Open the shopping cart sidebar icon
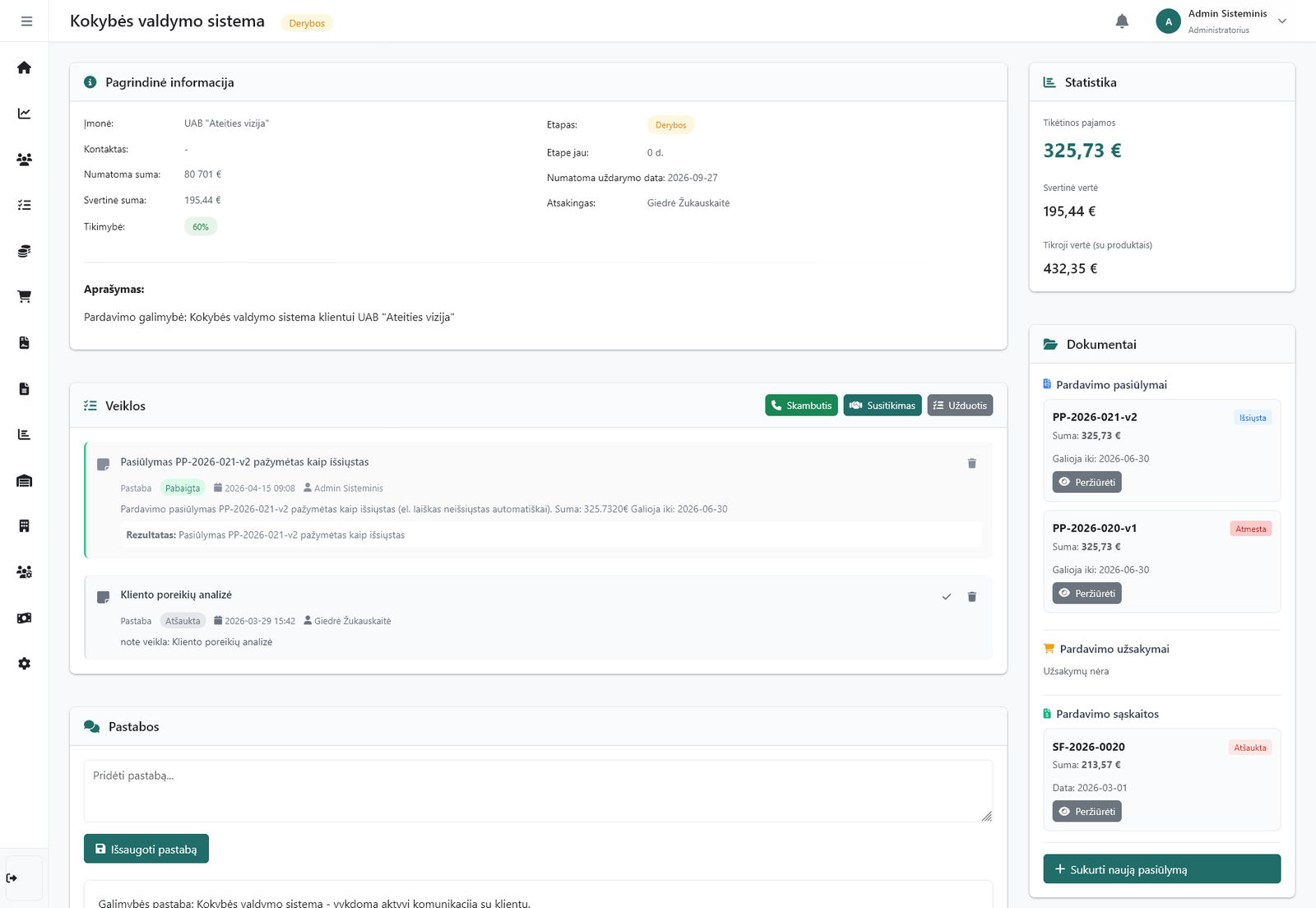 (x=25, y=297)
